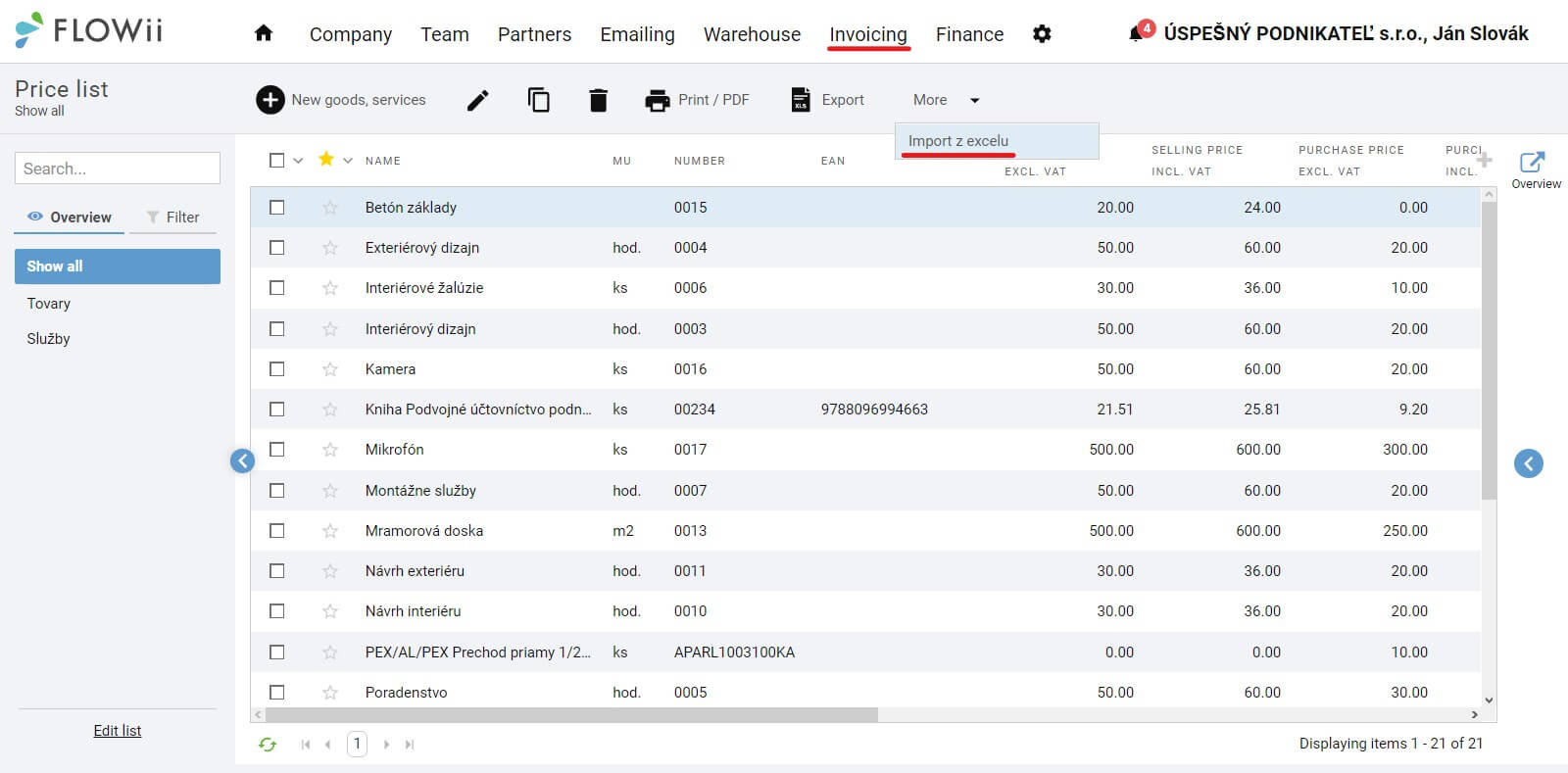This screenshot has width=1568, height=773.
Task: Open the Team menu
Action: pos(445,34)
